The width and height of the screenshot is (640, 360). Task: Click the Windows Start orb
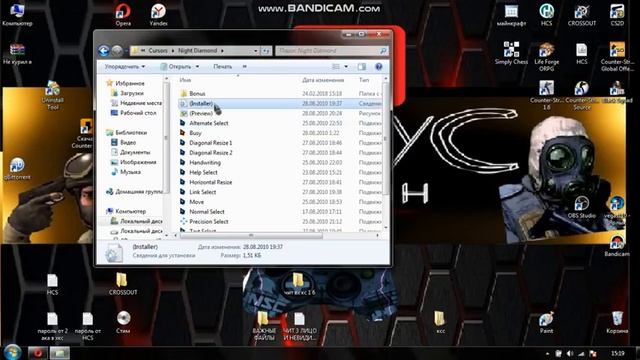(x=13, y=352)
